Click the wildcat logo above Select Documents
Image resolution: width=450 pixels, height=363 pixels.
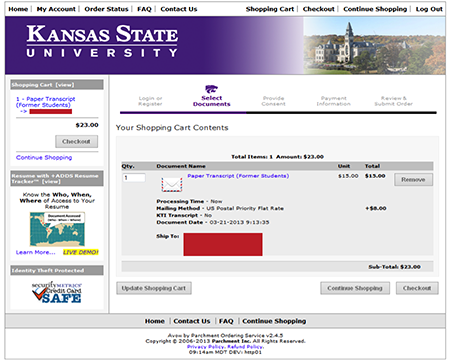(211, 89)
